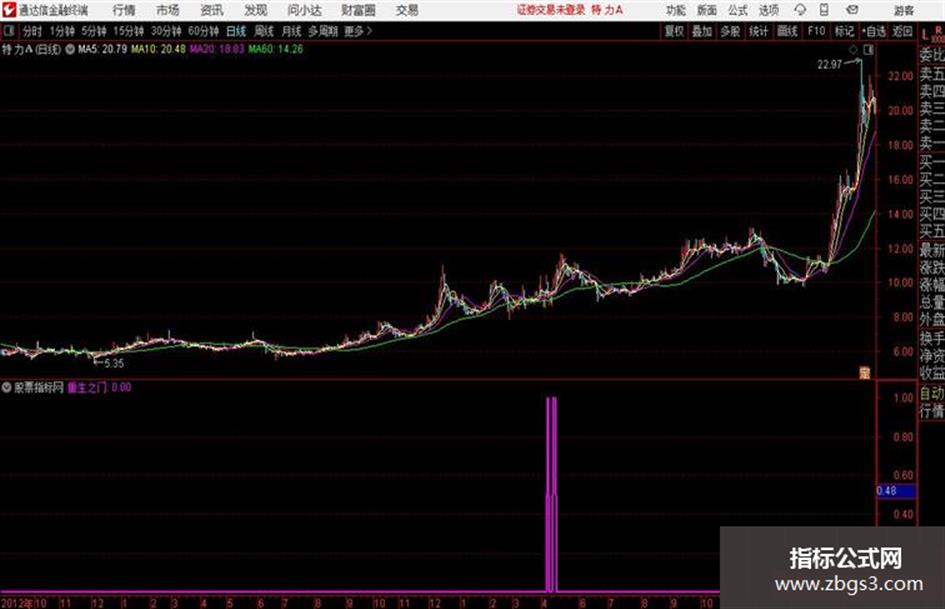Viewport: 945px width, 609px height.
Task: Open the 财富圈 menu
Action: coord(358,10)
